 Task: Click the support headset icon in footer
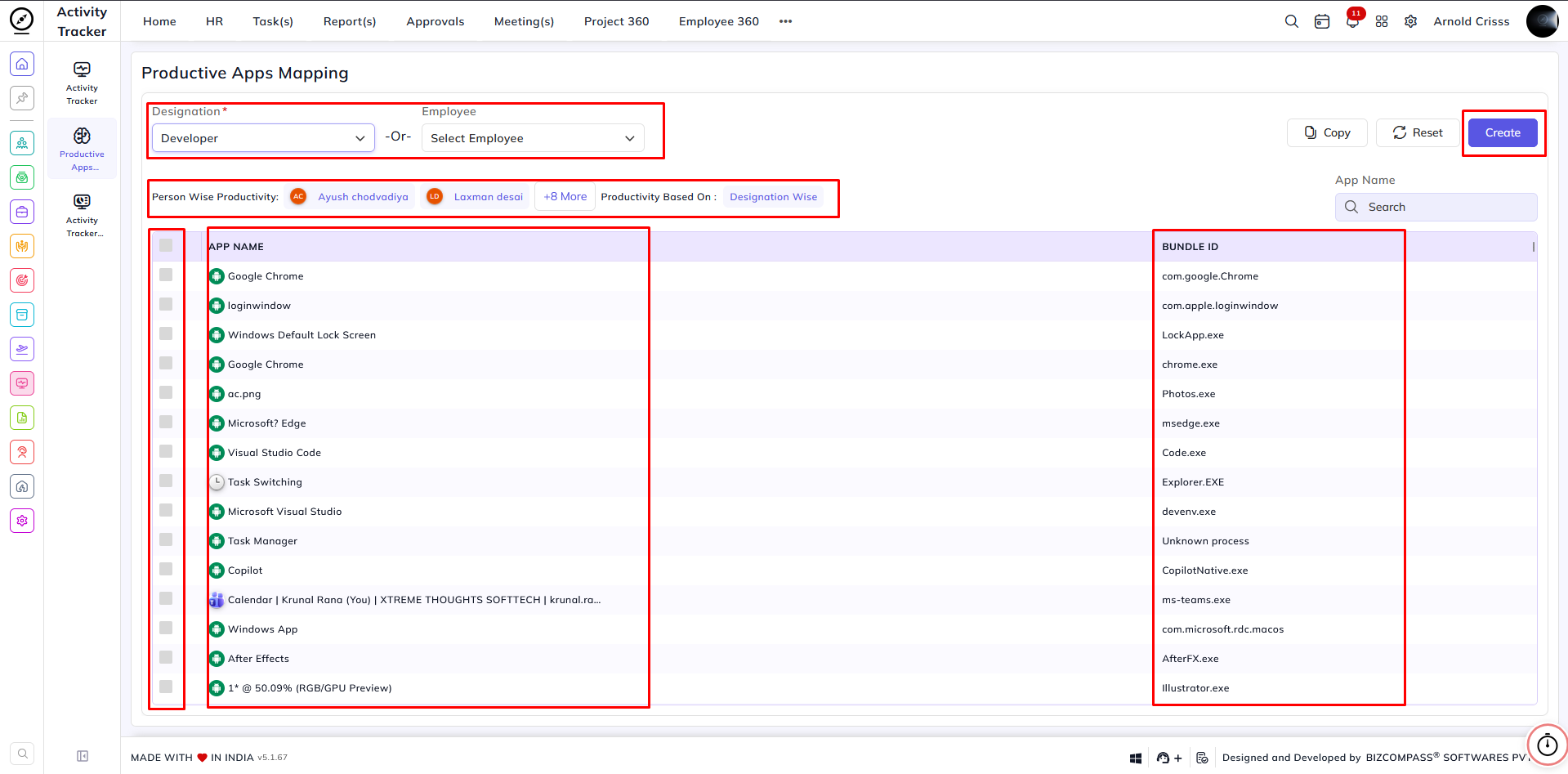(1163, 758)
